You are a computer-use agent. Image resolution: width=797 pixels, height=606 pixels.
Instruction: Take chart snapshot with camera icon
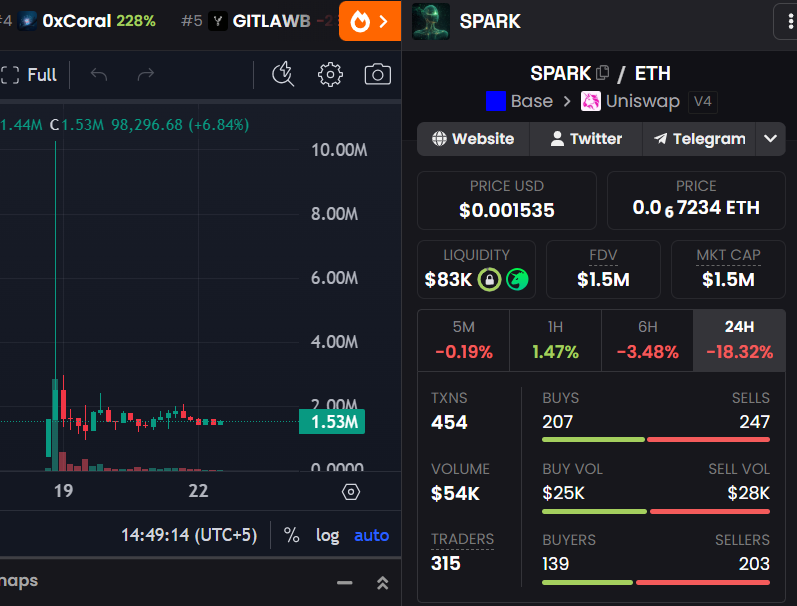(378, 75)
